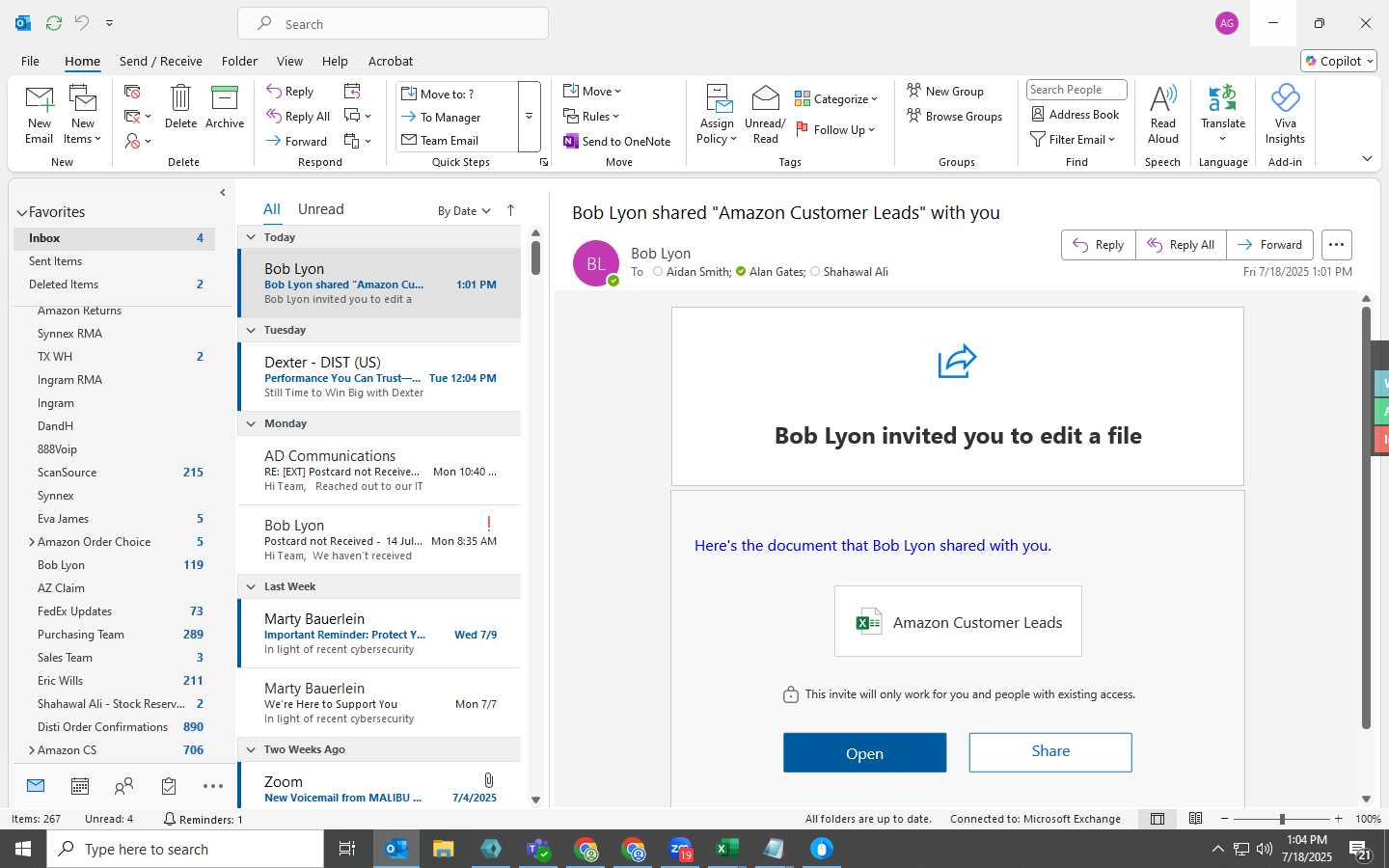Click the zoom out minus button

click(x=1225, y=819)
